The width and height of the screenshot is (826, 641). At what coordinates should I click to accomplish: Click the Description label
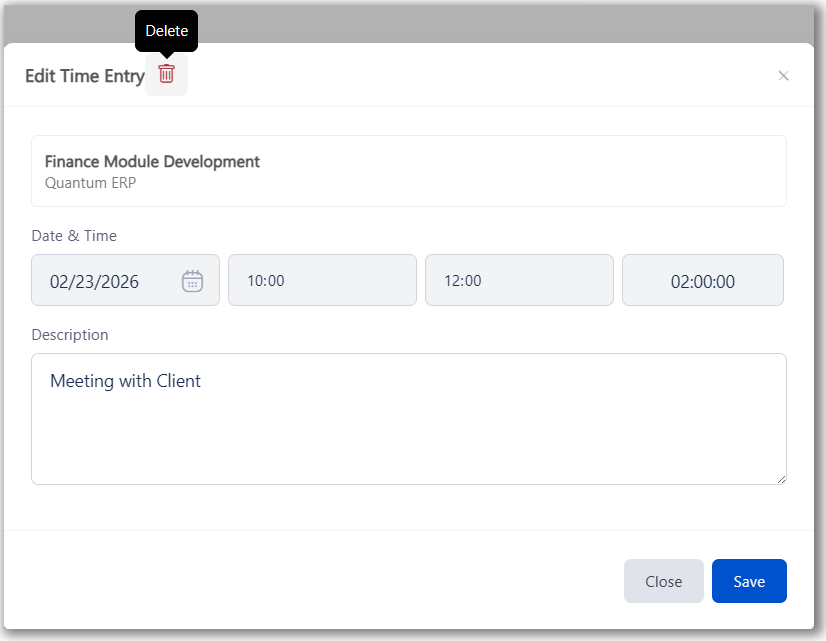70,334
